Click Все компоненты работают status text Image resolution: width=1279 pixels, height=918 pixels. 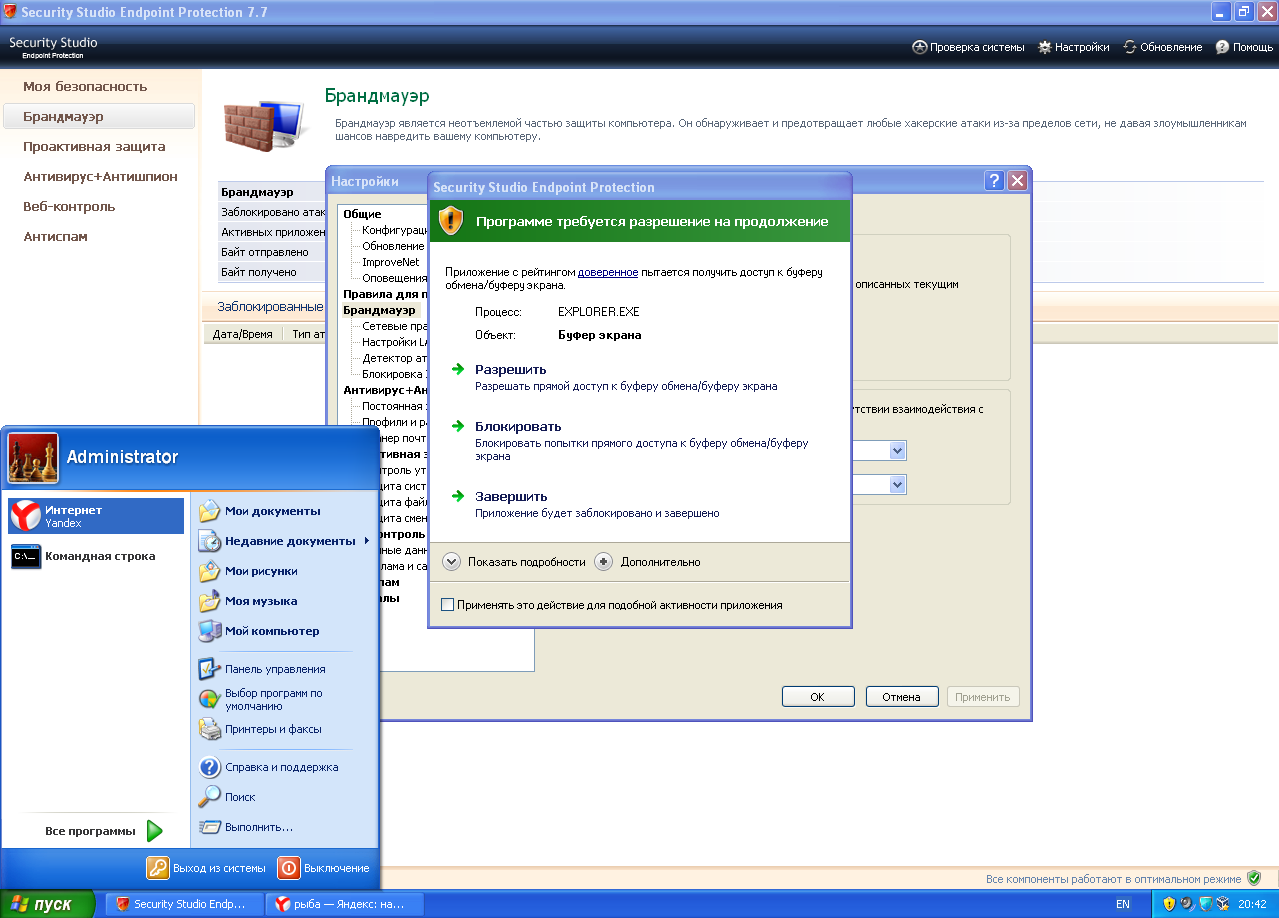click(1113, 879)
